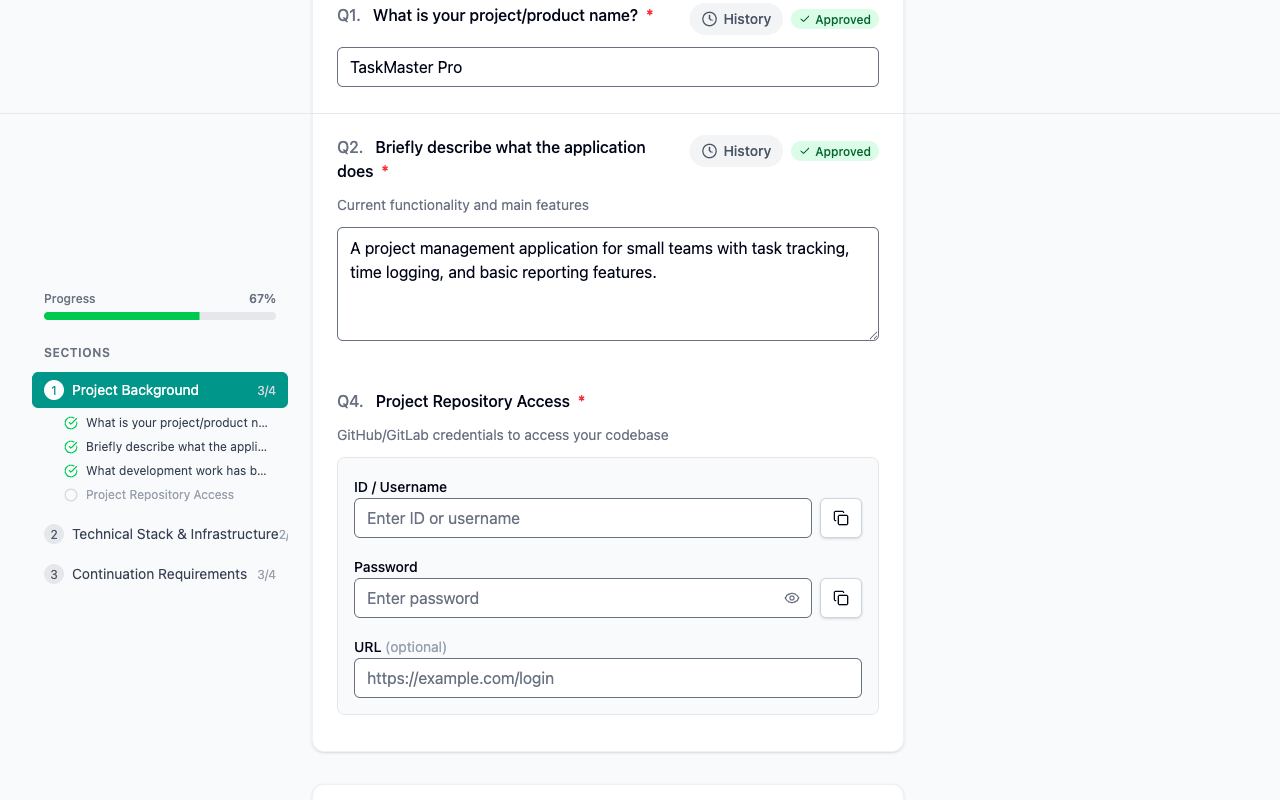Reveal the password with the eye toggle
This screenshot has width=1280, height=800.
[x=792, y=598]
